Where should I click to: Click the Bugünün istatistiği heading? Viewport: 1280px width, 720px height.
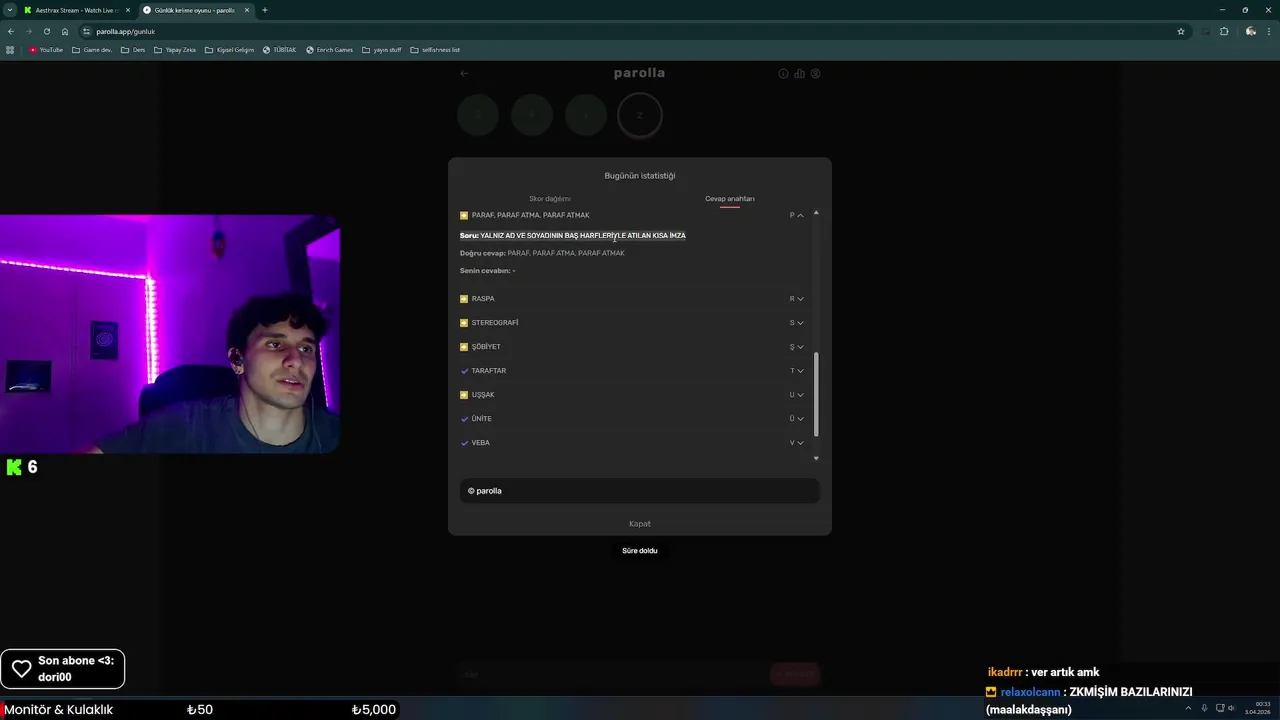point(640,176)
